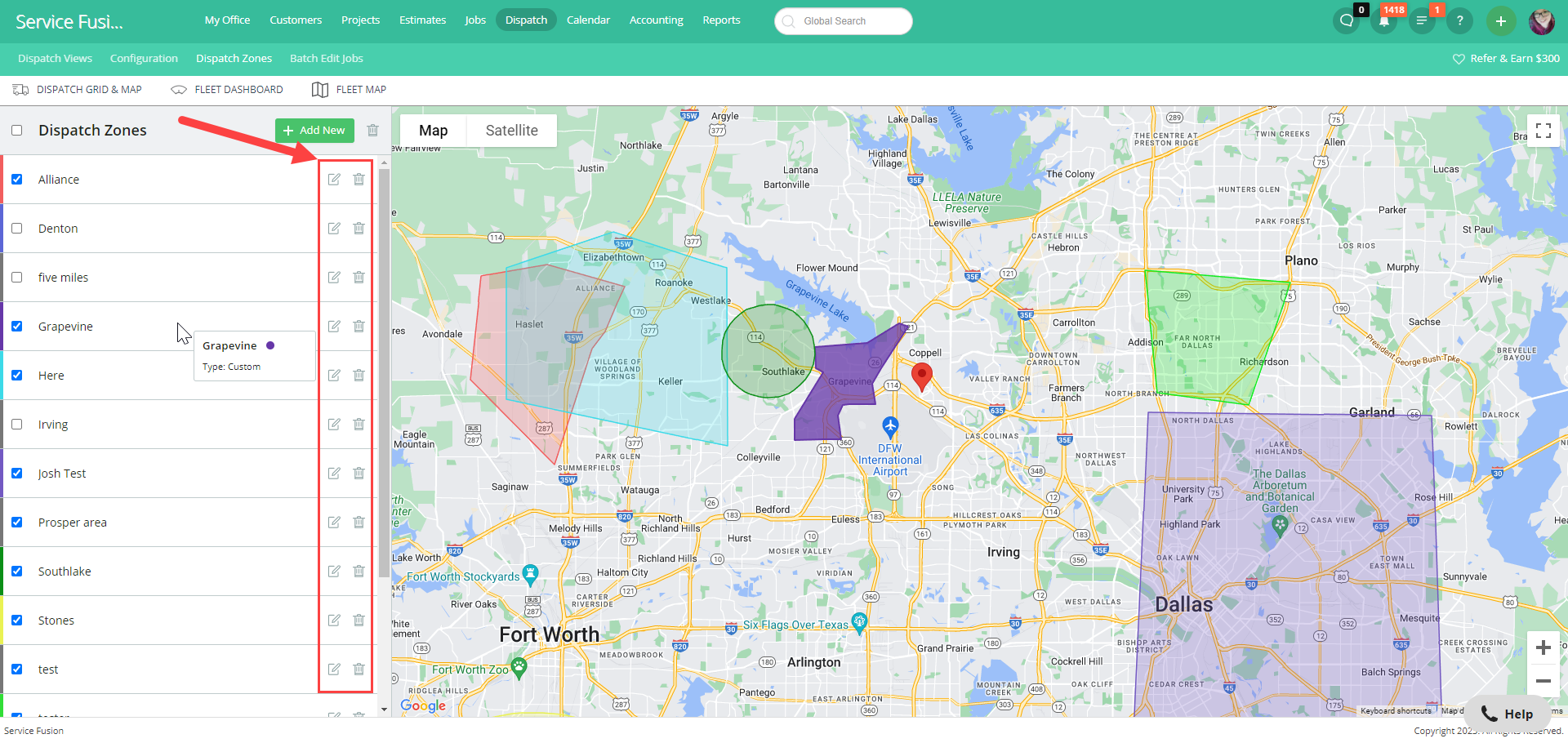Edit the test zone
The image size is (1568, 743).
pos(334,670)
